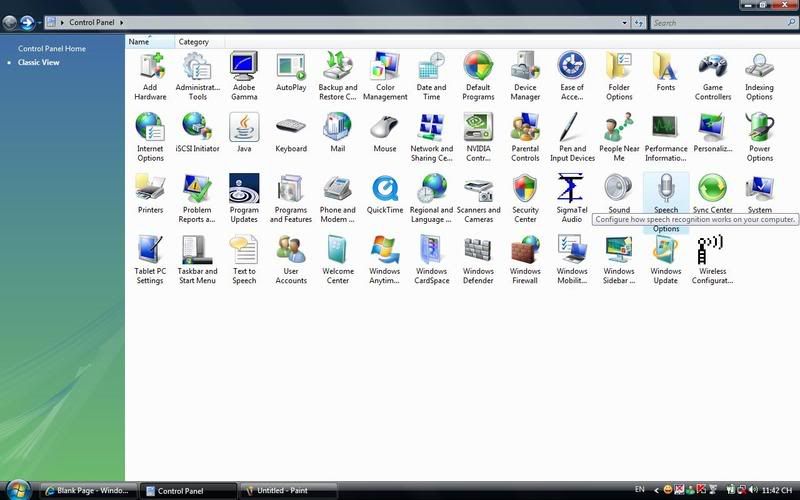Open Network and Sharing Center
800x500 pixels.
[x=432, y=137]
